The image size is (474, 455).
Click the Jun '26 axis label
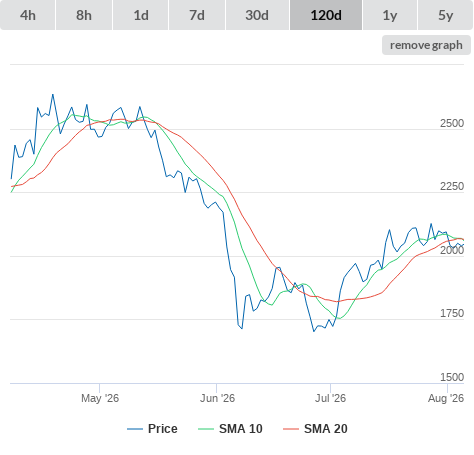tap(217, 398)
